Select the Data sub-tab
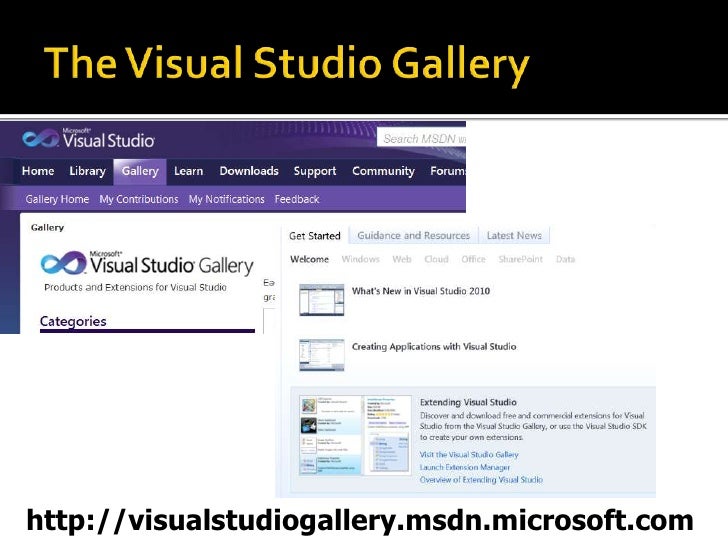Viewport: 728px width, 546px height. click(x=566, y=259)
